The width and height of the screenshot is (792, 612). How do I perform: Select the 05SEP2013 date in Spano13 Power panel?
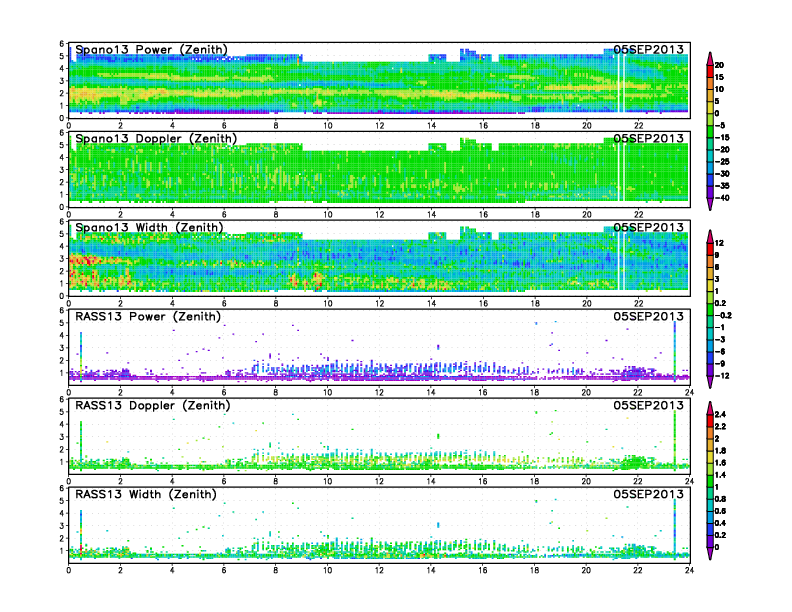[x=649, y=49]
